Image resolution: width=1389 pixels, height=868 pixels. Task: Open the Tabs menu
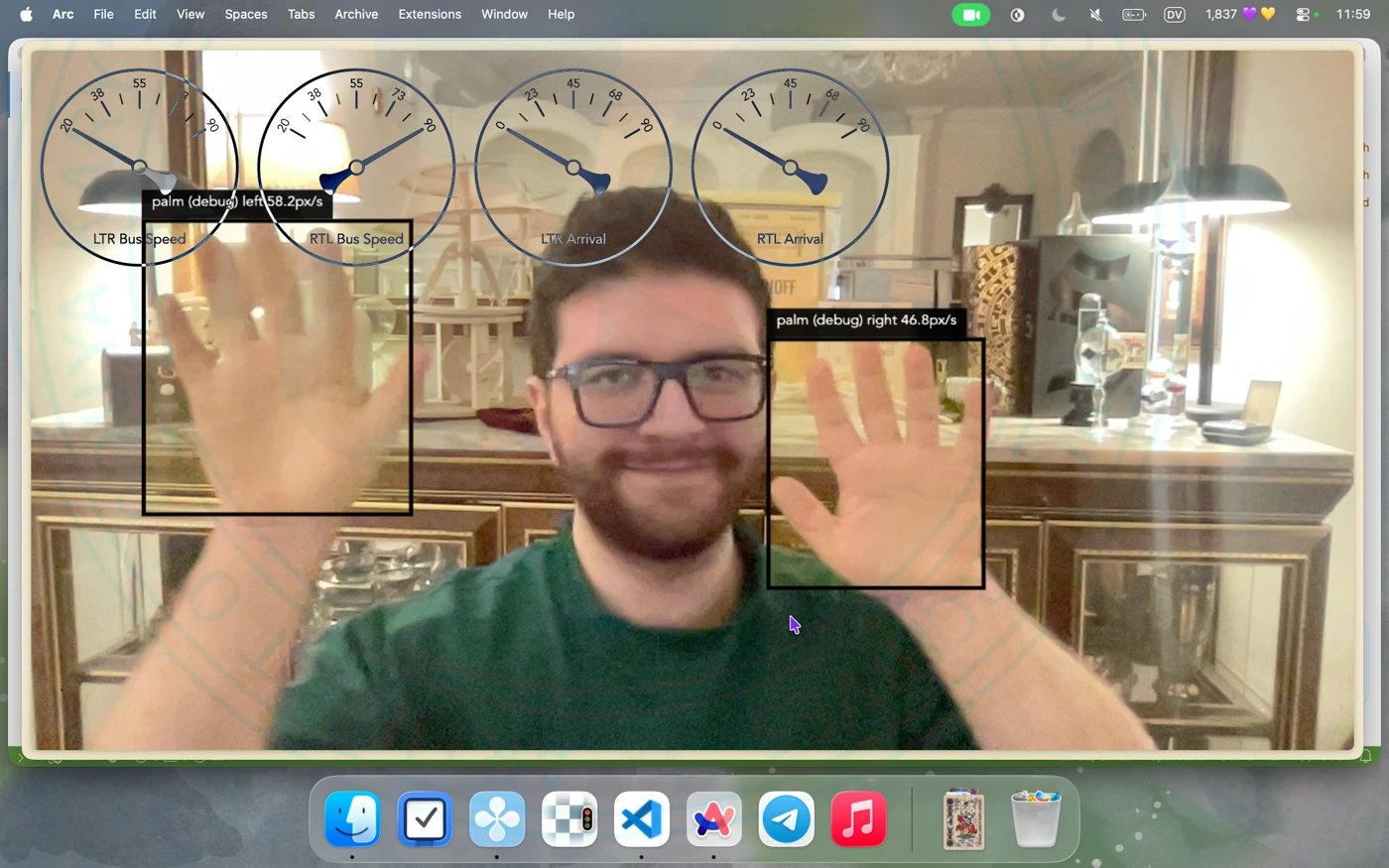[301, 15]
